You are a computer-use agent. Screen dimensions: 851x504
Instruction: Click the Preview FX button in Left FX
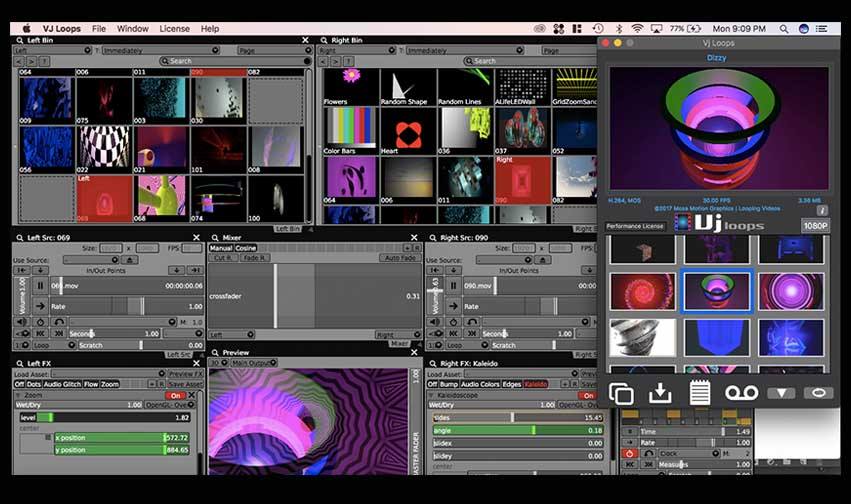pos(185,374)
